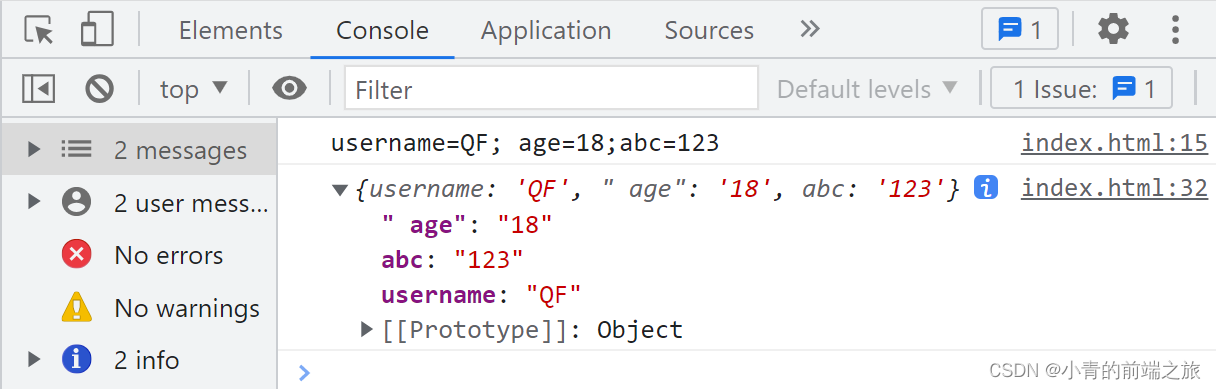Viewport: 1216px width, 389px height.
Task: Click the messages badge button showing 1
Action: click(1019, 30)
